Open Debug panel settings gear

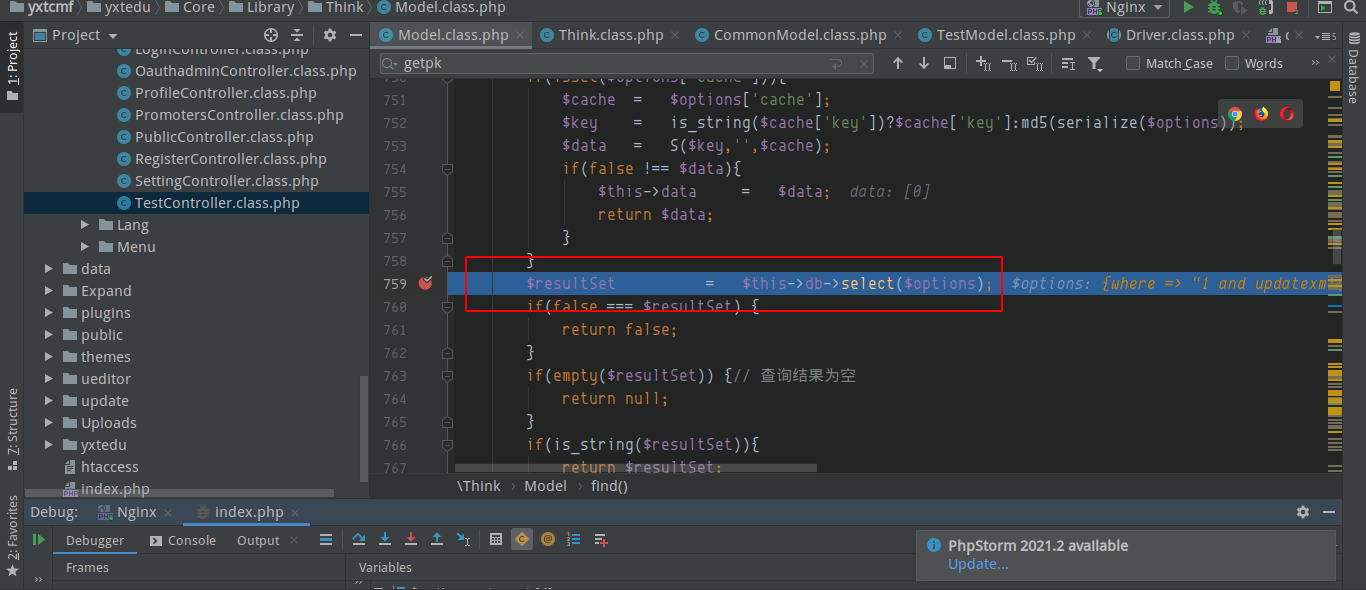[x=1303, y=512]
